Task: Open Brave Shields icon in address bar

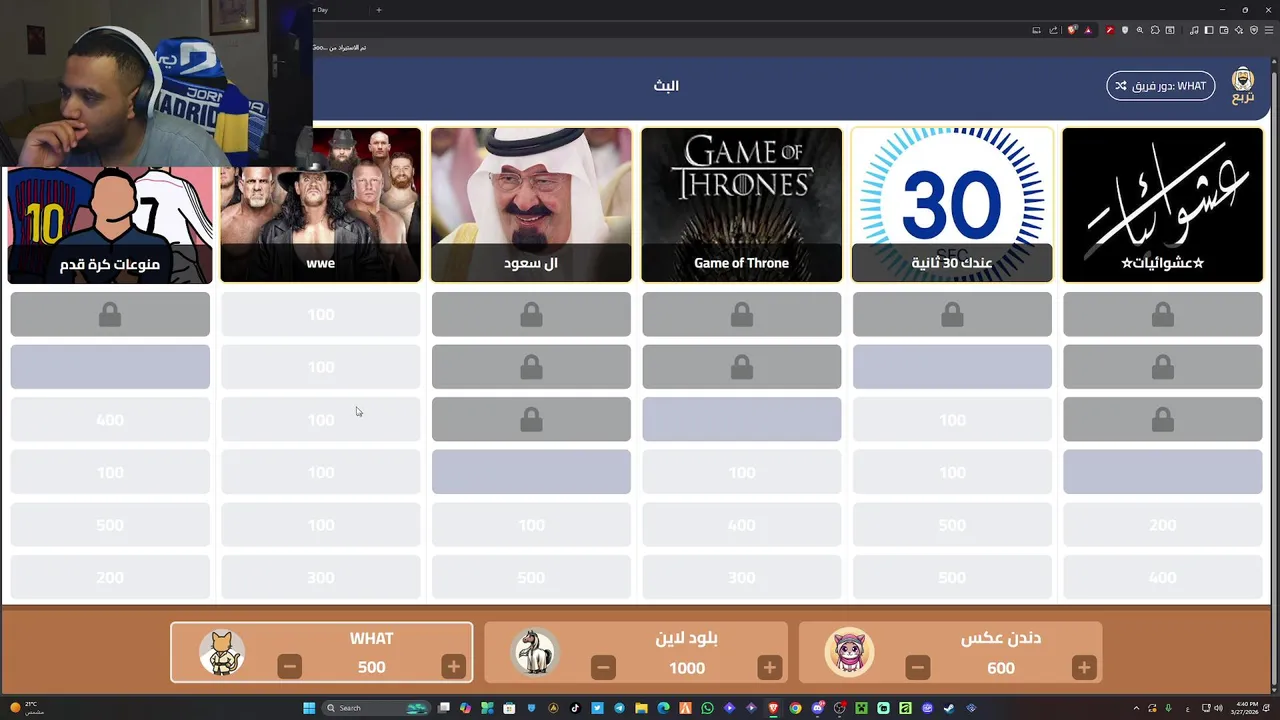Action: 1072,30
